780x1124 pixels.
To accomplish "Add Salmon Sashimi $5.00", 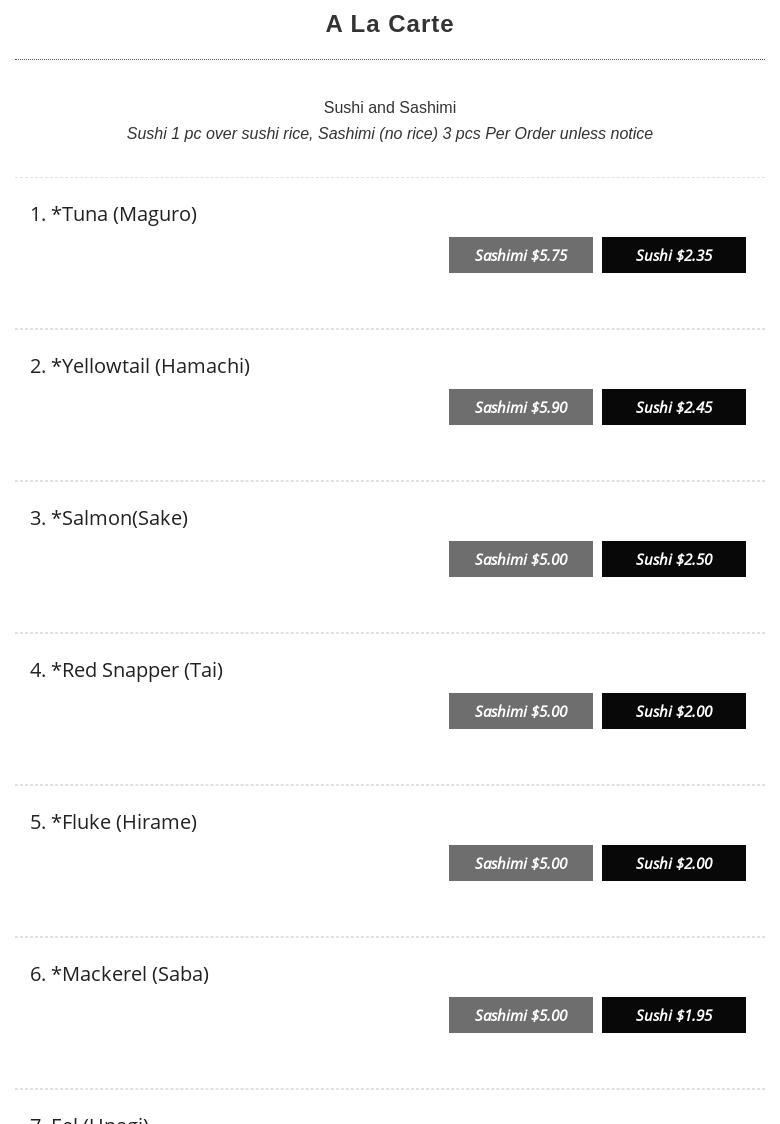I will (520, 559).
